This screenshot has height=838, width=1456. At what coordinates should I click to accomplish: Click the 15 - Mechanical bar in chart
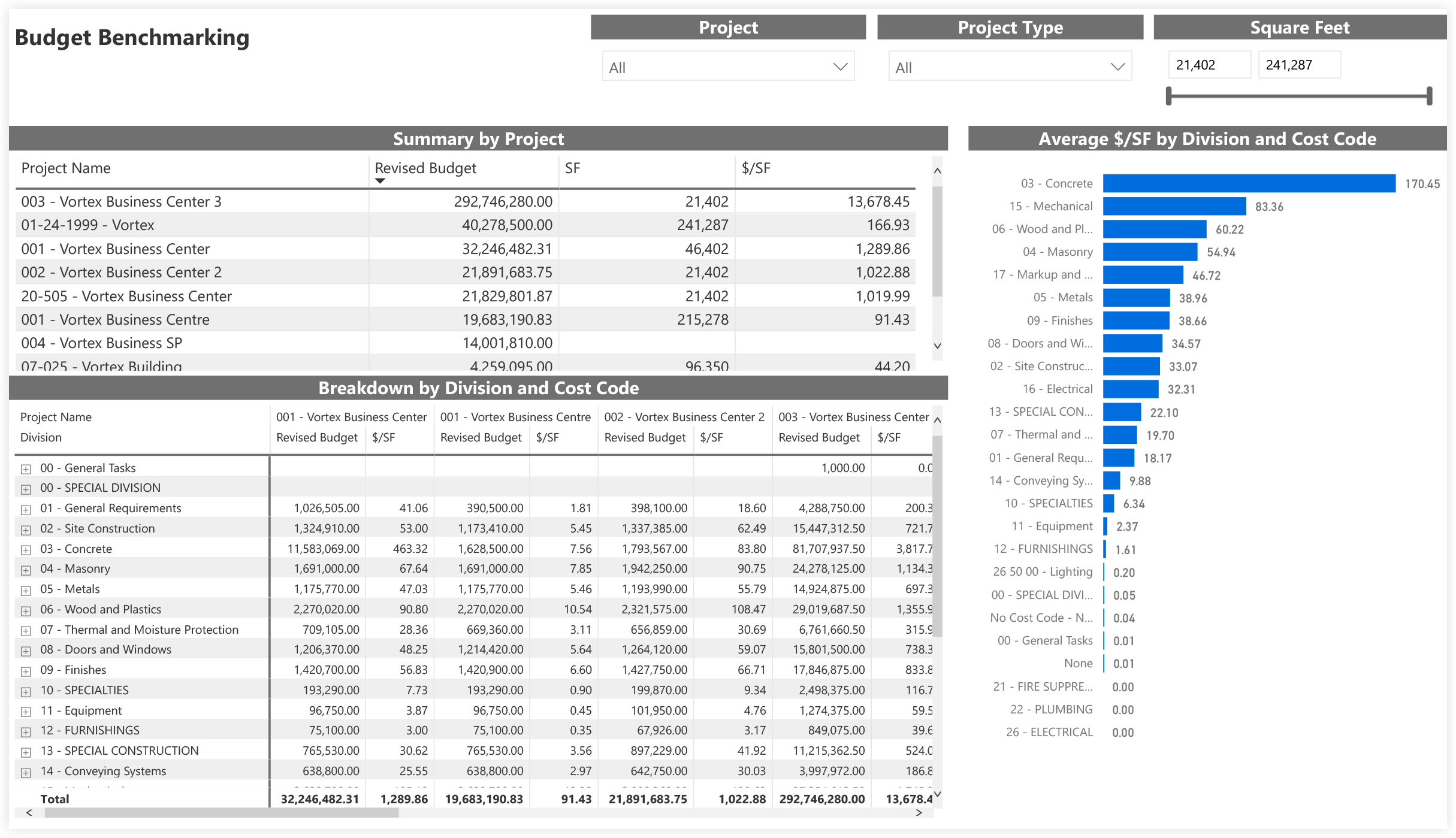(1174, 206)
